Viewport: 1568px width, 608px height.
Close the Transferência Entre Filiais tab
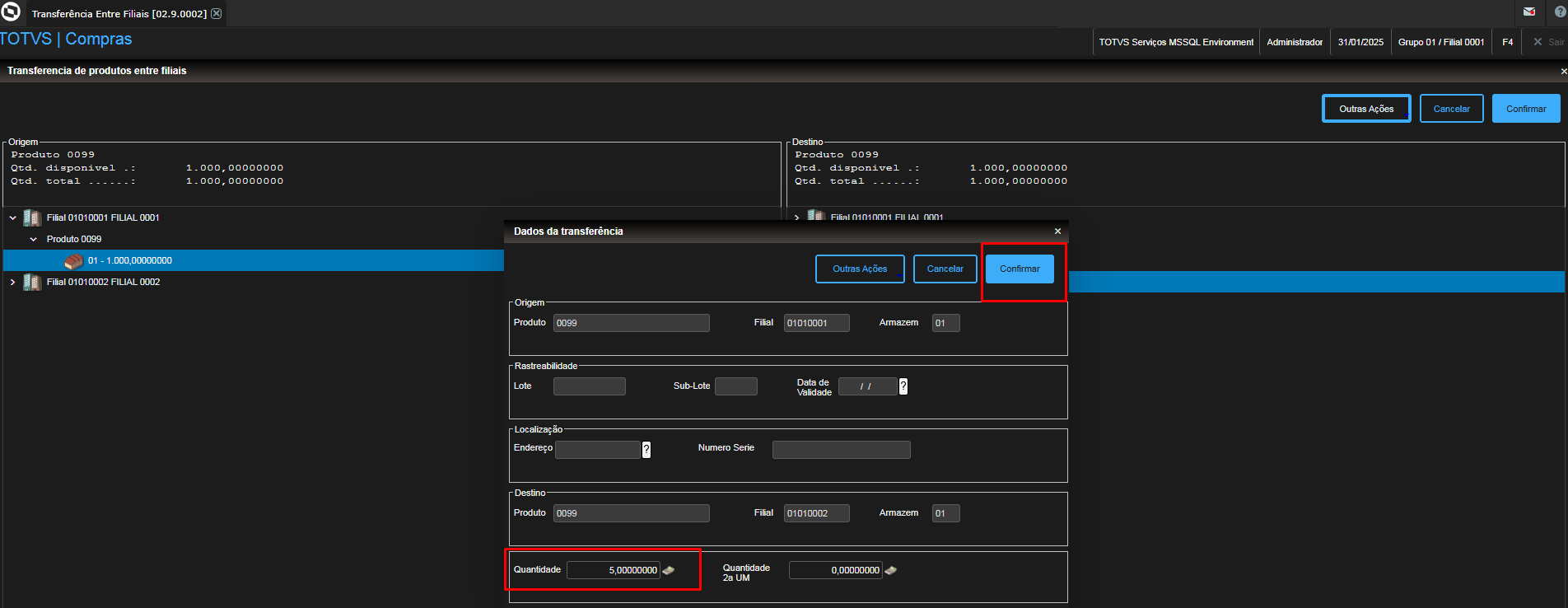(216, 13)
